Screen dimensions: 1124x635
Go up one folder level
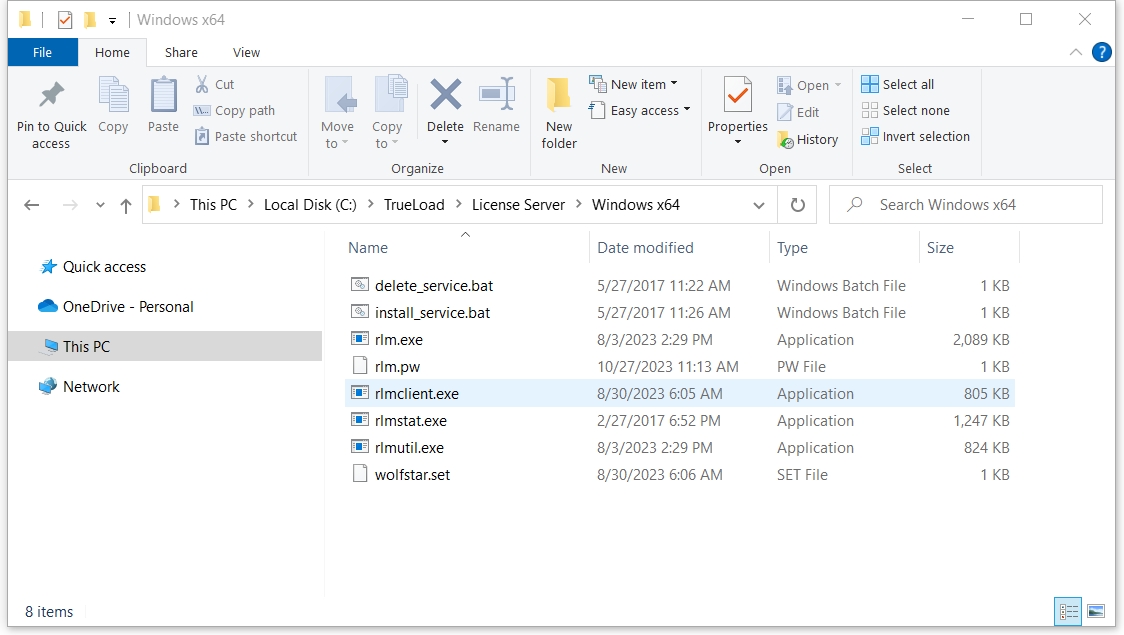point(126,205)
